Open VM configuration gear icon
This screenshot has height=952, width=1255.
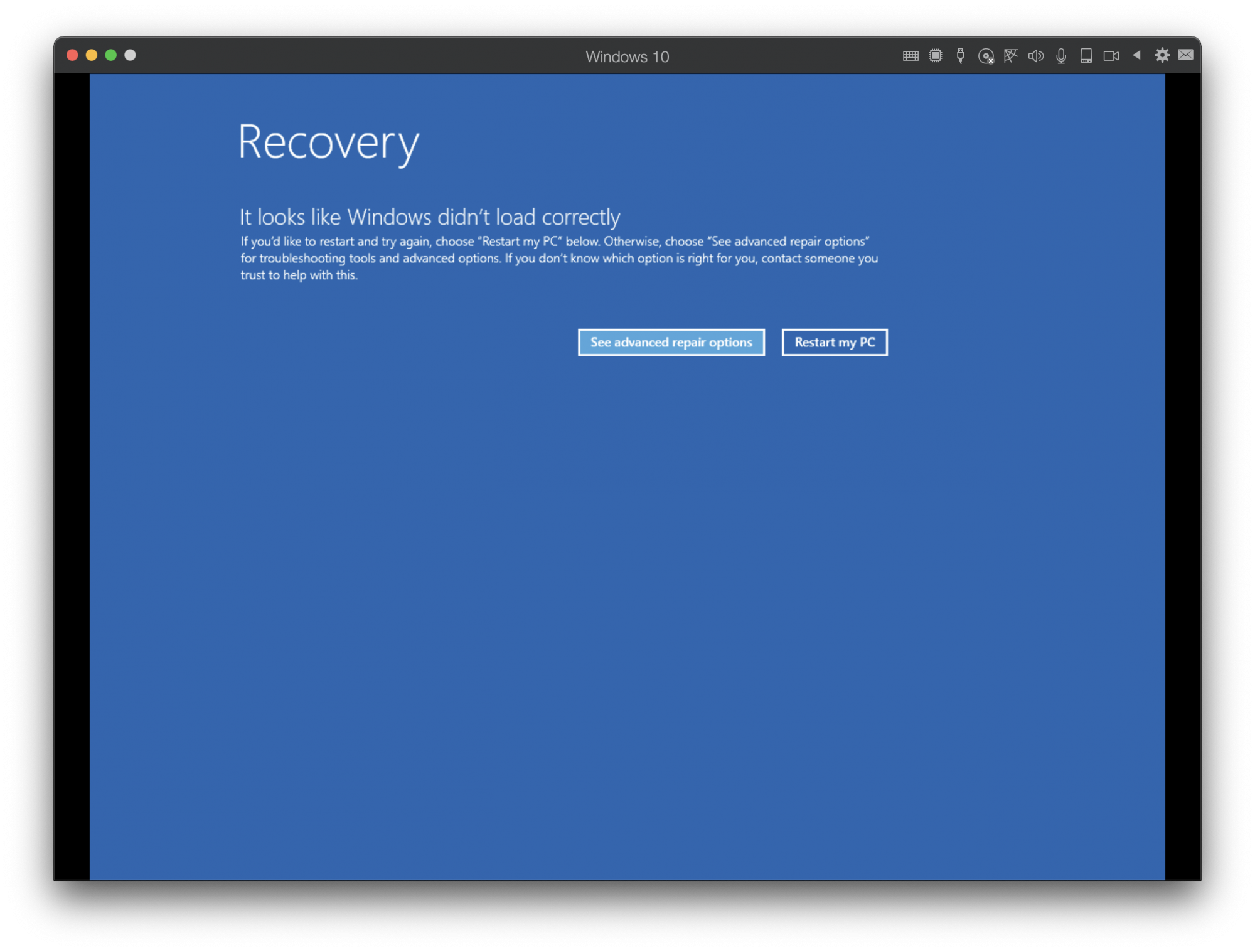click(1162, 55)
